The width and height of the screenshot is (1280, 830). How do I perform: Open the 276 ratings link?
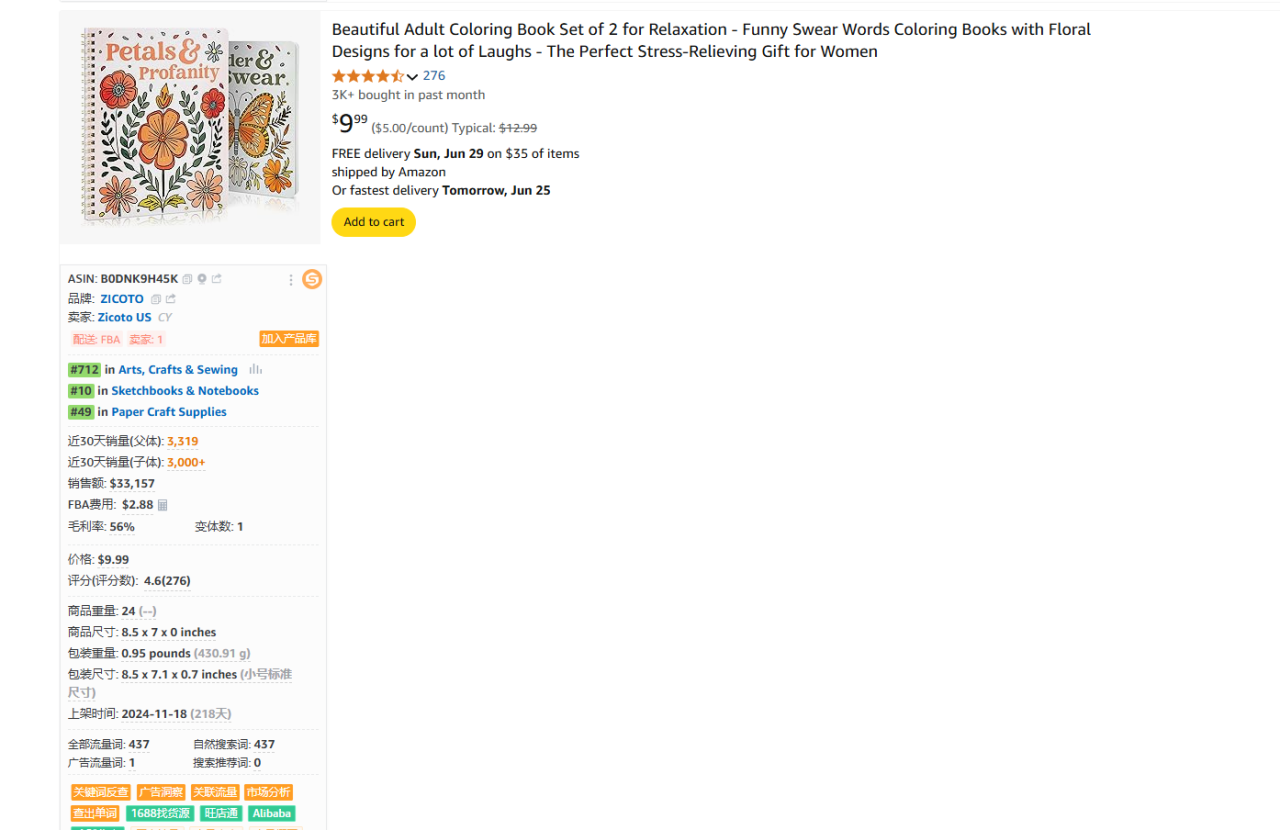pos(434,76)
